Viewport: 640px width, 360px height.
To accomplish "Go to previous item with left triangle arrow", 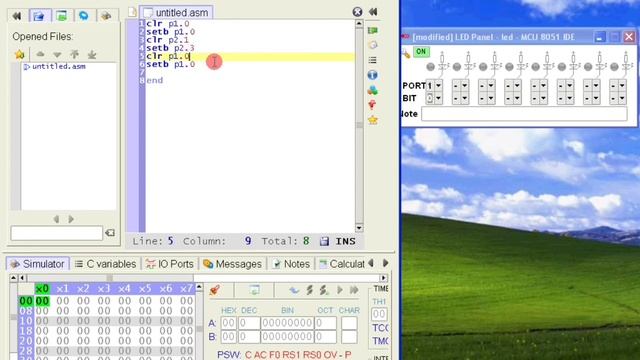I will [x=56, y=220].
